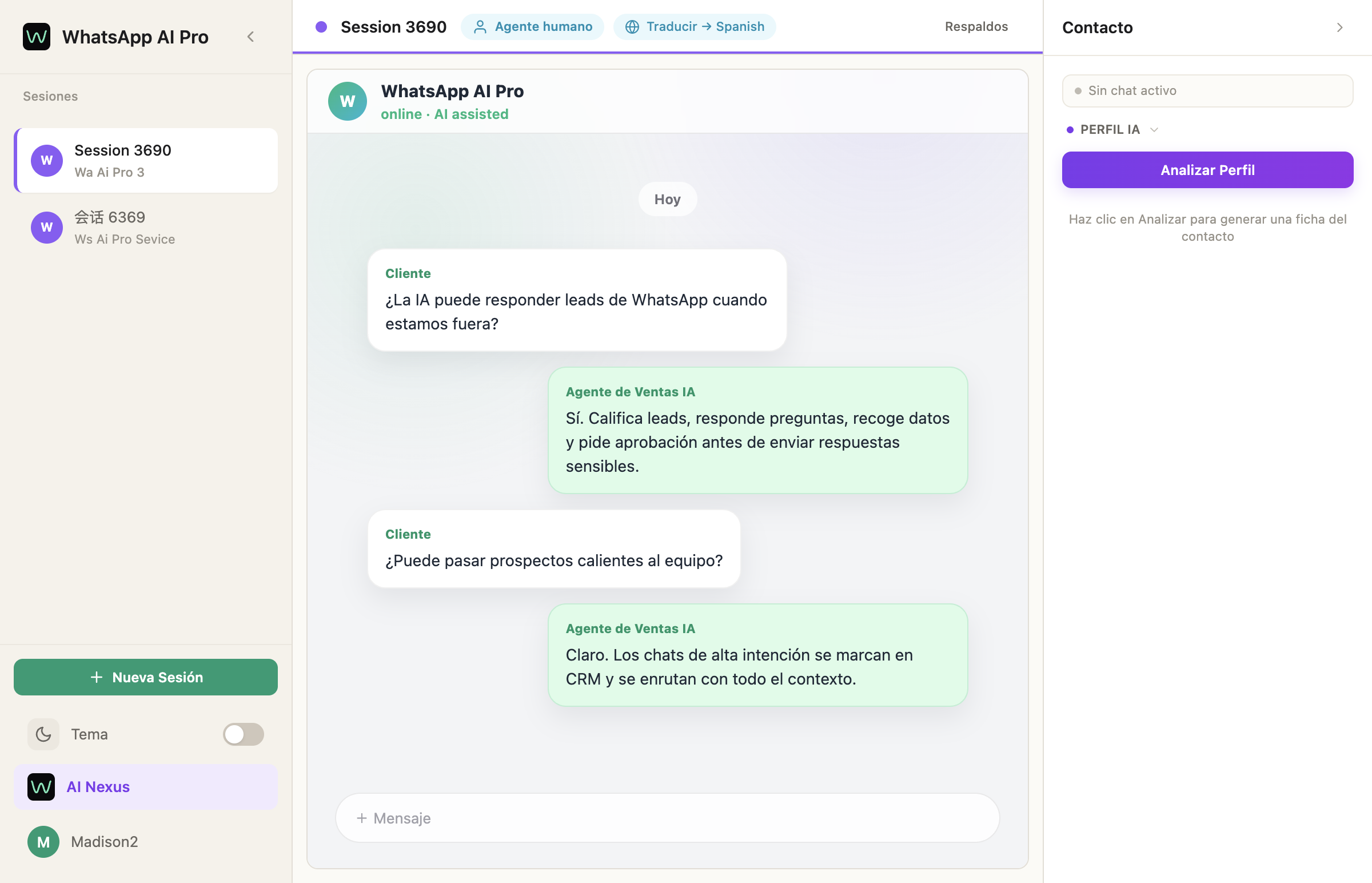Click the Session 3690 header title
Viewport: 1372px width, 883px height.
pyautogui.click(x=394, y=26)
